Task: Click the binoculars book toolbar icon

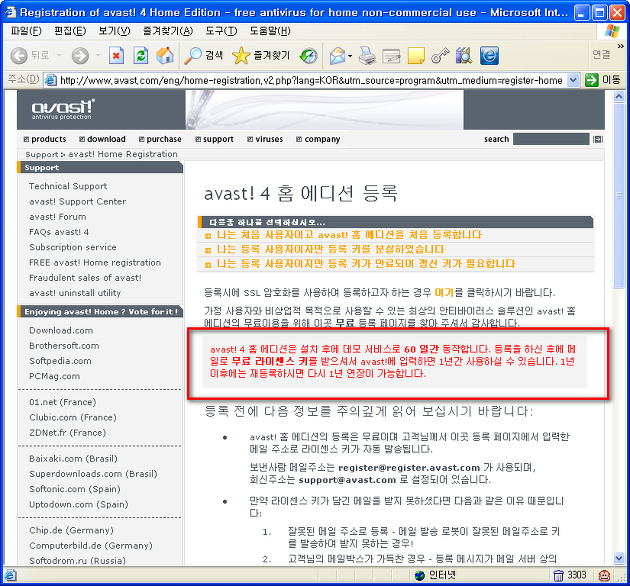Action: (x=464, y=55)
